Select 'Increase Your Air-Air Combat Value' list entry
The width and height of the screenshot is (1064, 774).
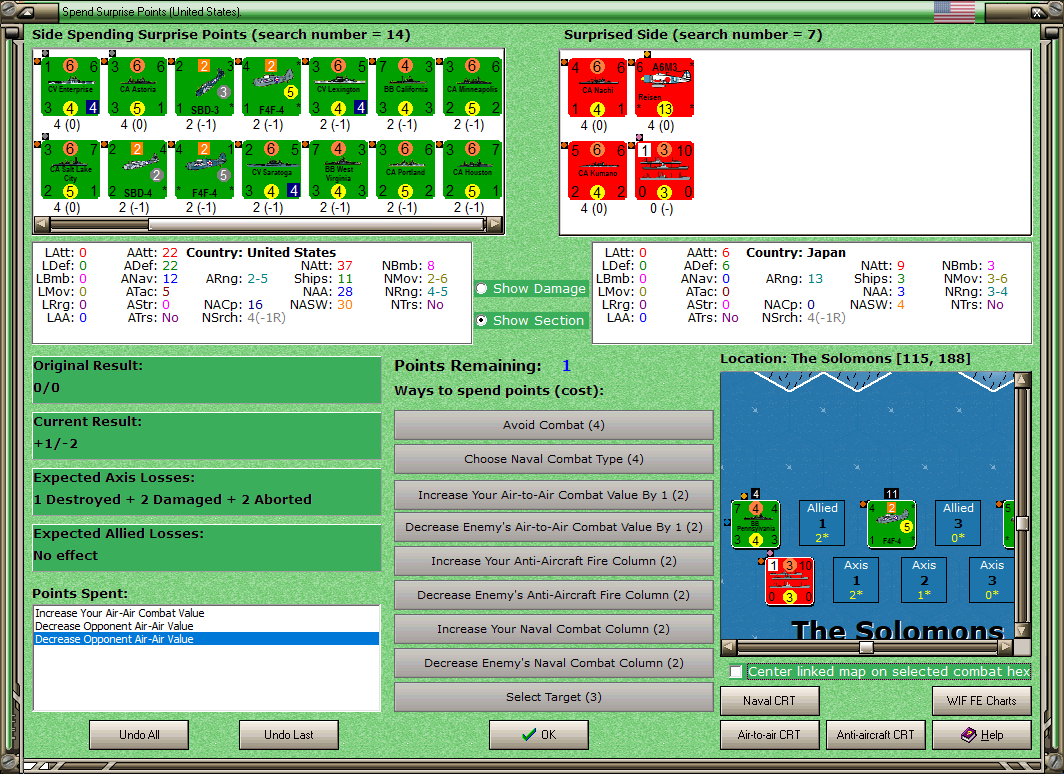[206, 613]
